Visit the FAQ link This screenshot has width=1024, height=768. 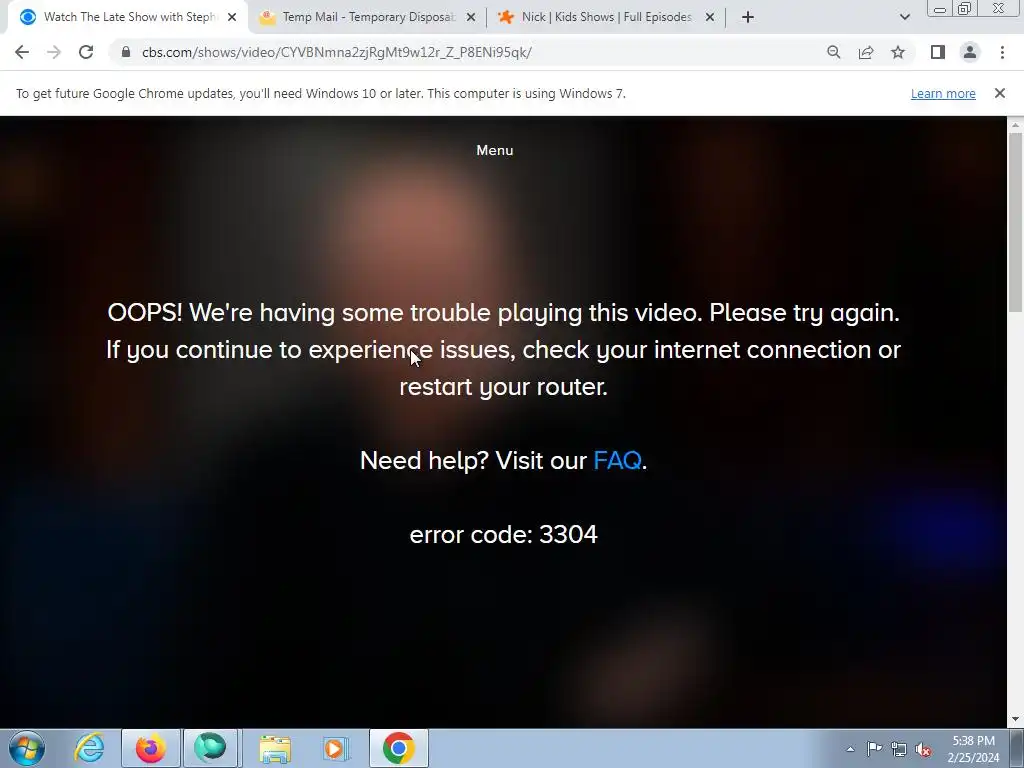click(617, 460)
